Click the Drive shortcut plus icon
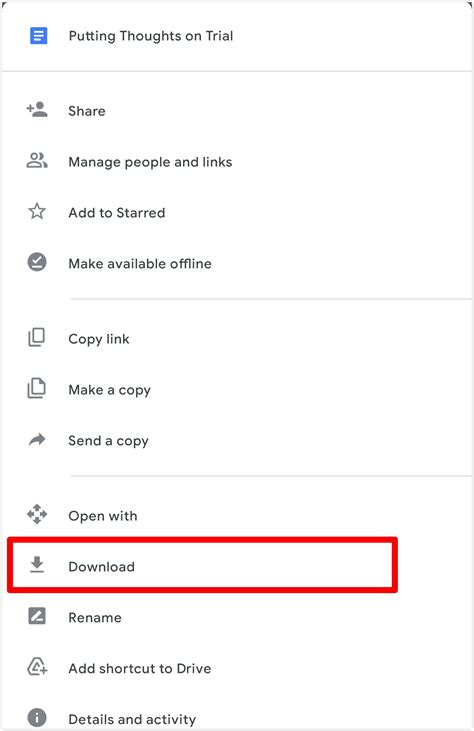The image size is (474, 731). 37,667
